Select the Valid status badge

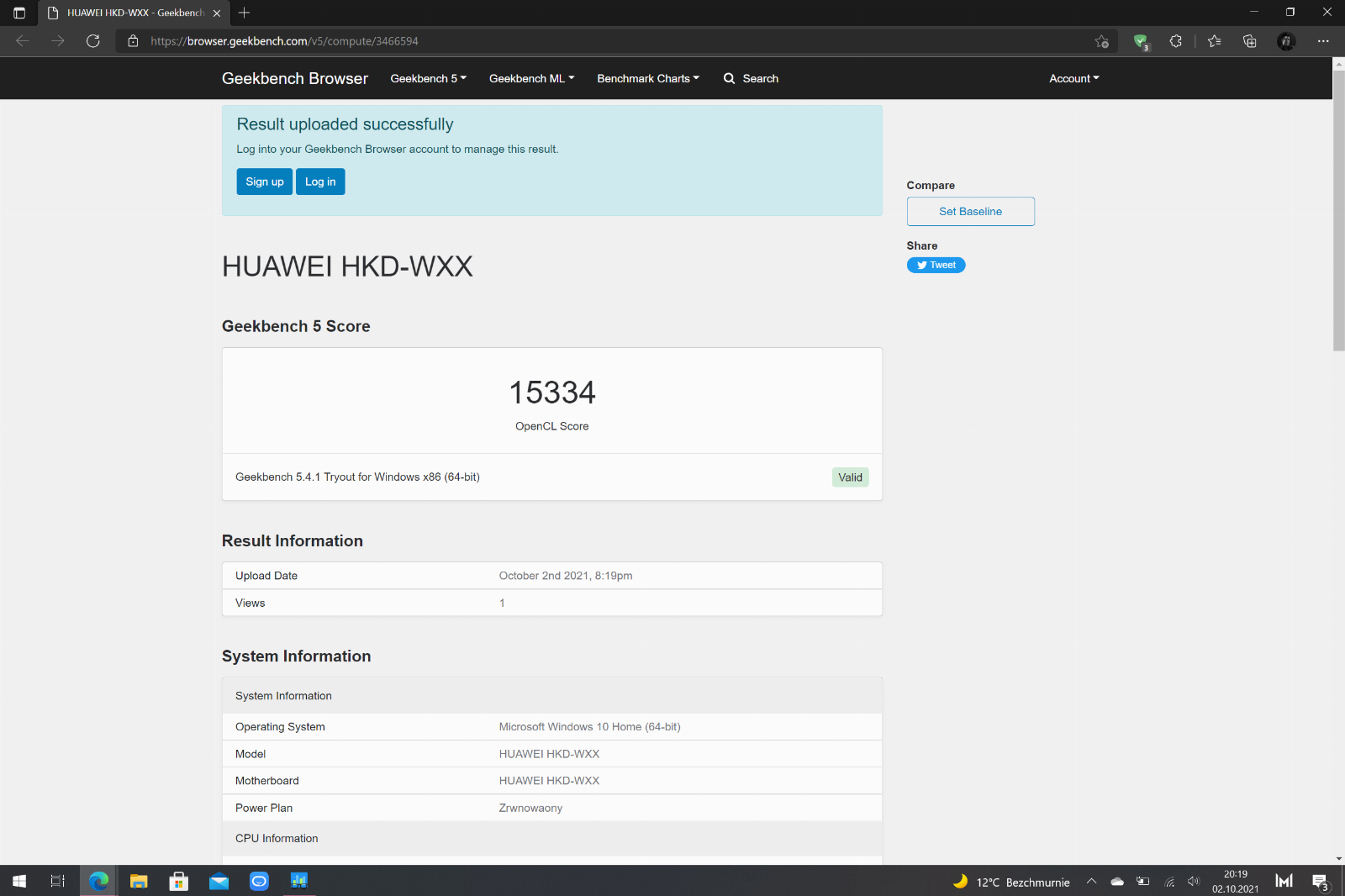[x=850, y=477]
